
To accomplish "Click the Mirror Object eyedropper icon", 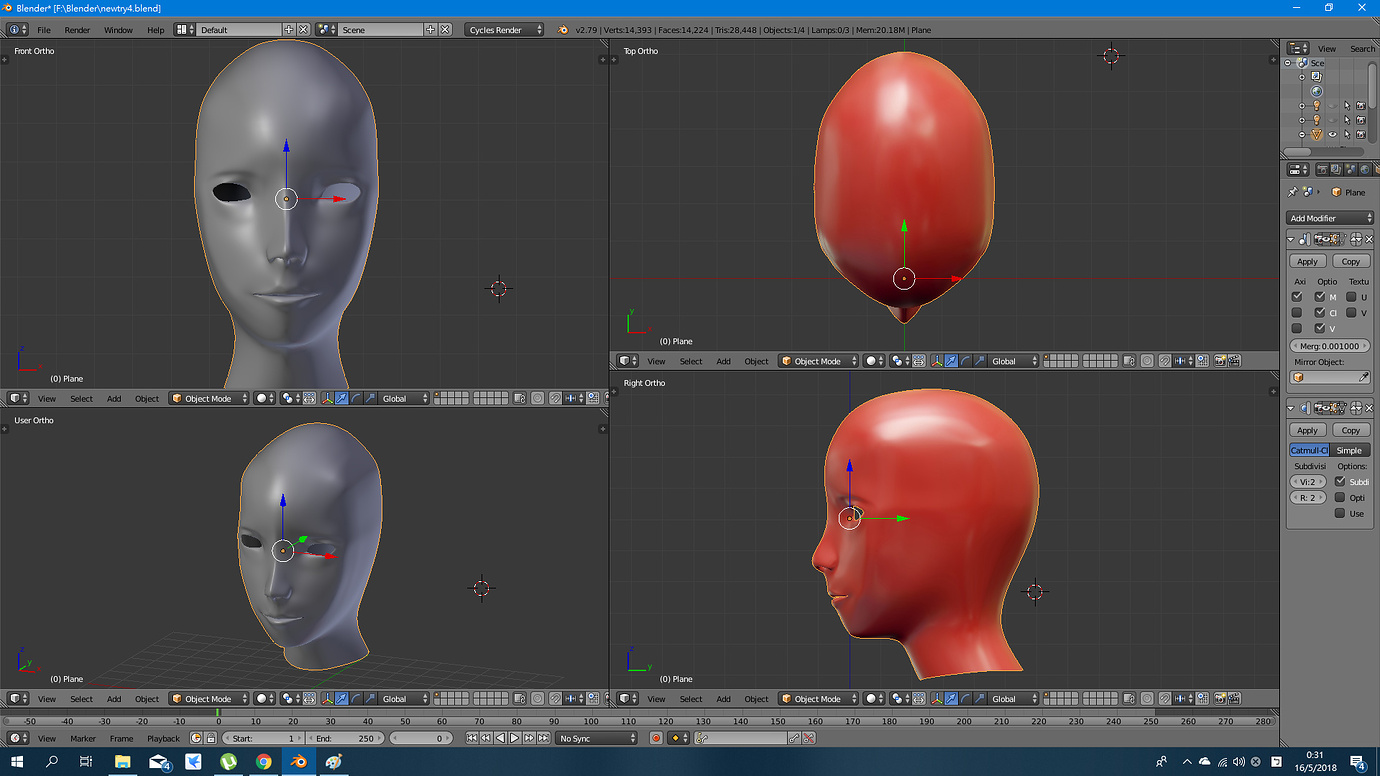I will click(x=1364, y=377).
